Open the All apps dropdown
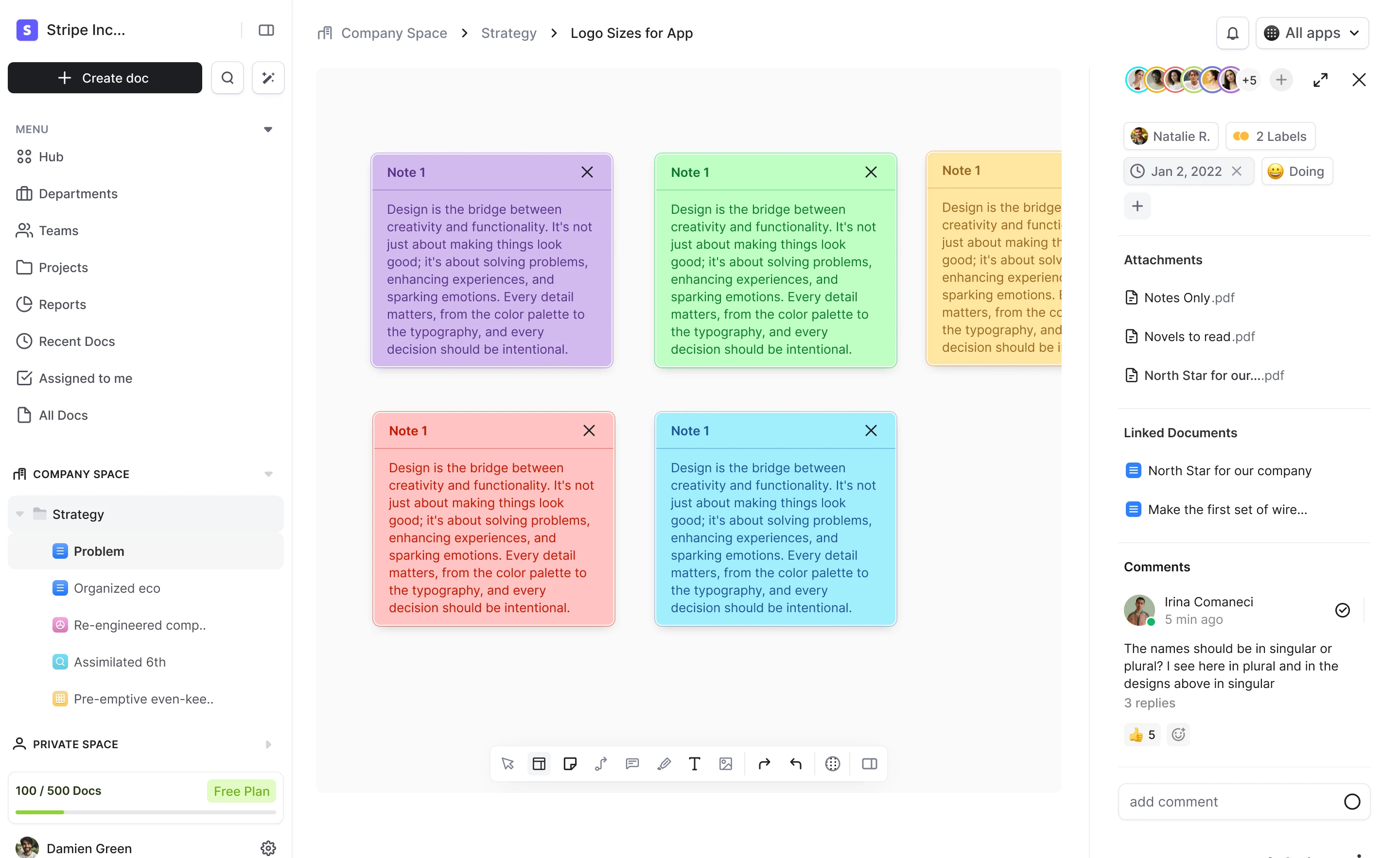This screenshot has height=858, width=1400. (1312, 34)
